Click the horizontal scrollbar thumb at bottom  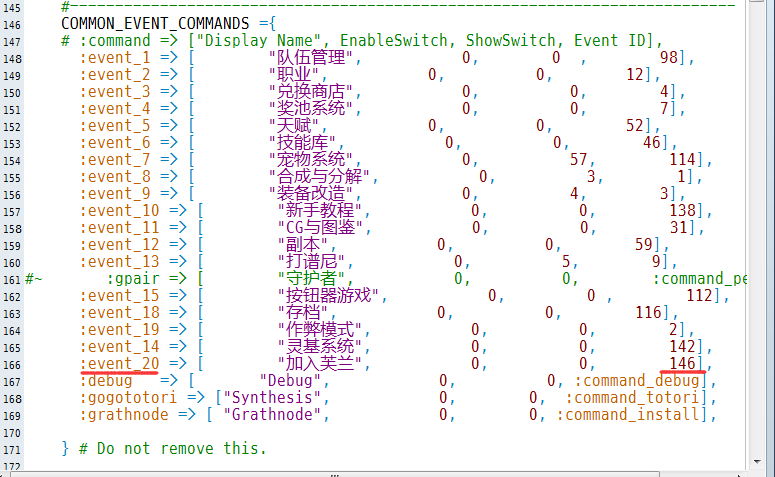coord(335,475)
